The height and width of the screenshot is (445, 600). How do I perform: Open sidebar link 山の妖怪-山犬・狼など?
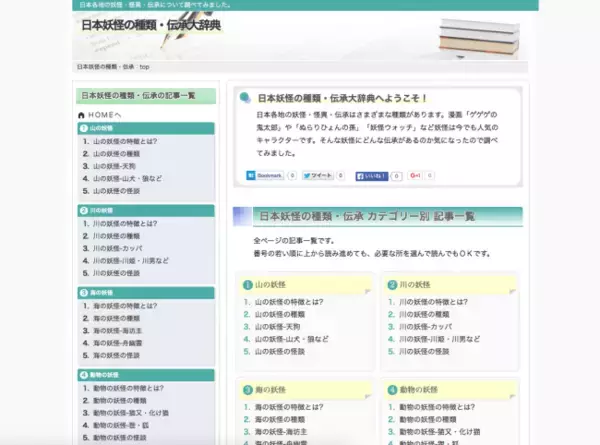(x=127, y=178)
